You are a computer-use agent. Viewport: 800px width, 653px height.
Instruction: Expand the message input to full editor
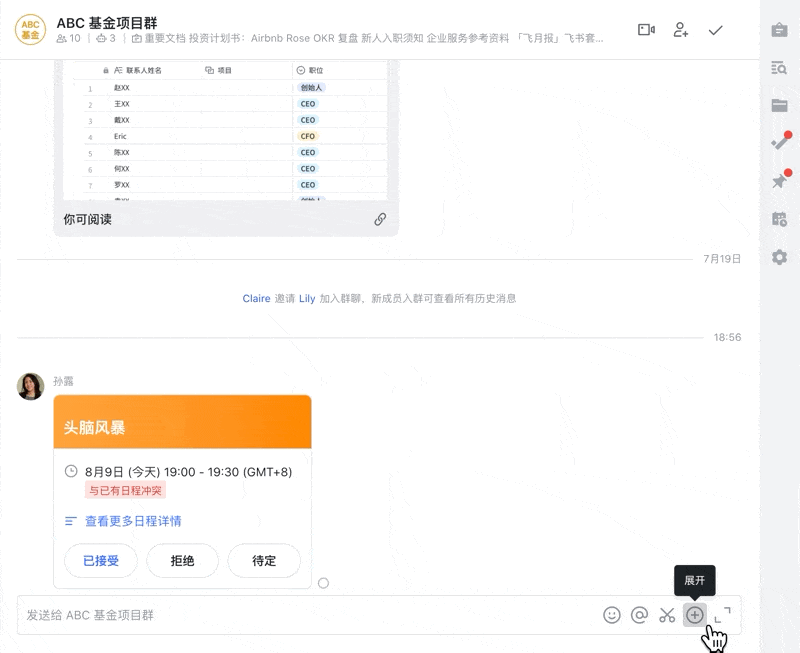click(722, 615)
